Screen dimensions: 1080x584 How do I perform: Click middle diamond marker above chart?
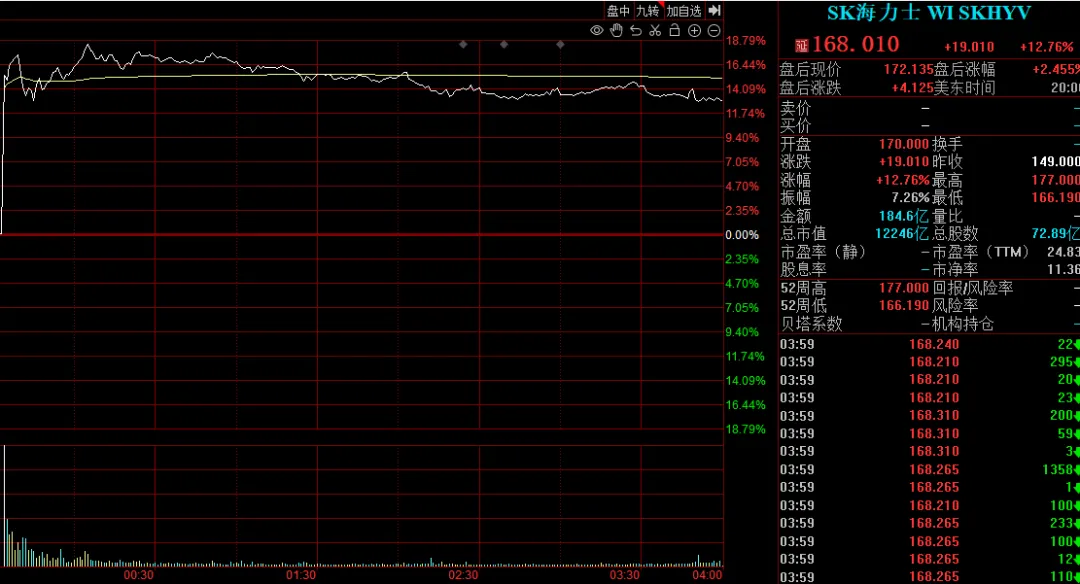coord(503,44)
